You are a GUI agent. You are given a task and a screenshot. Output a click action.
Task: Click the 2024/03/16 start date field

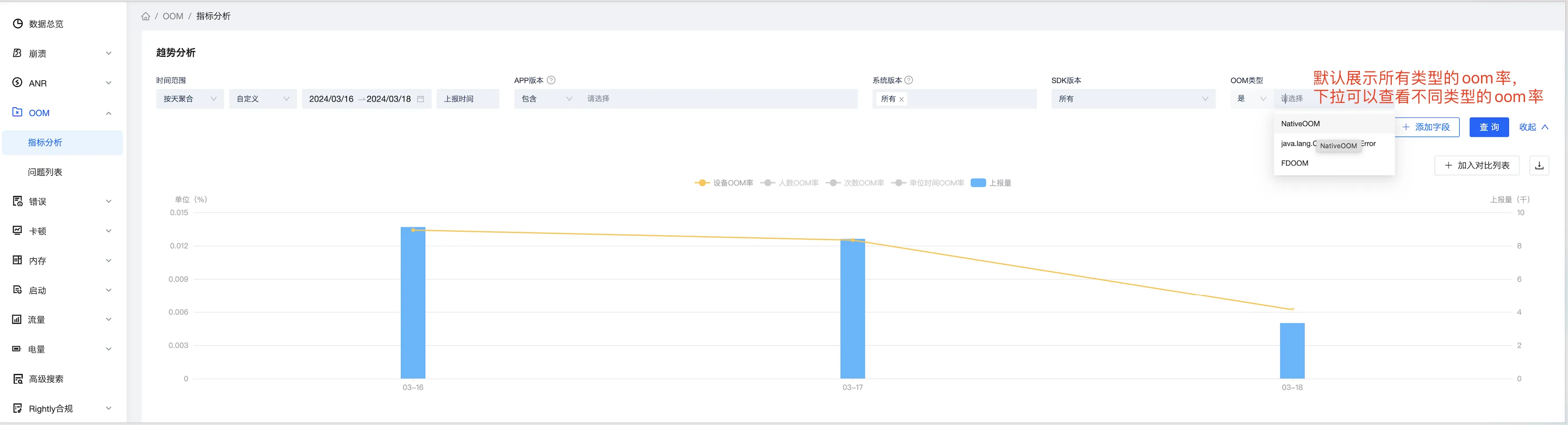[x=331, y=98]
